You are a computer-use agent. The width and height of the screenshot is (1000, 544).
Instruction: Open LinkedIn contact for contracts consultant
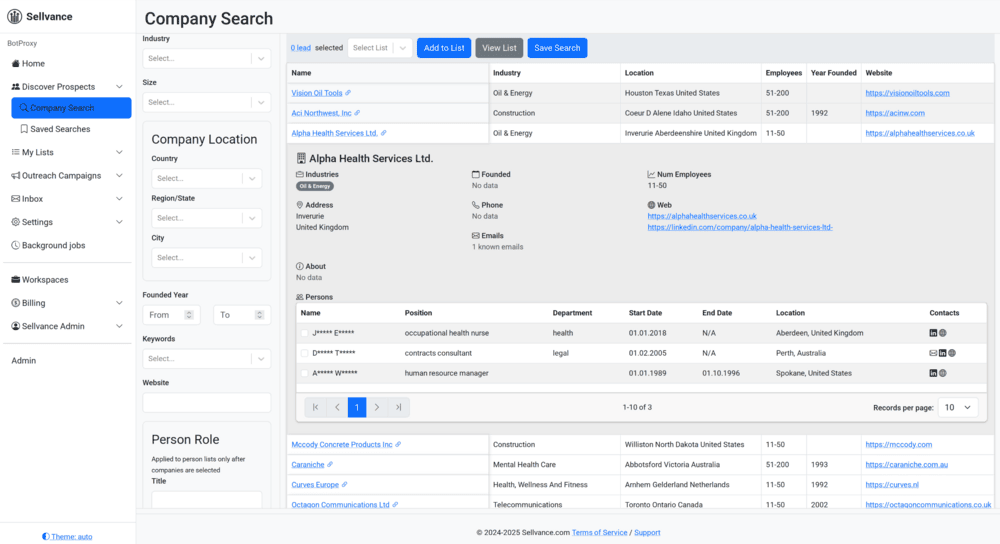point(943,353)
